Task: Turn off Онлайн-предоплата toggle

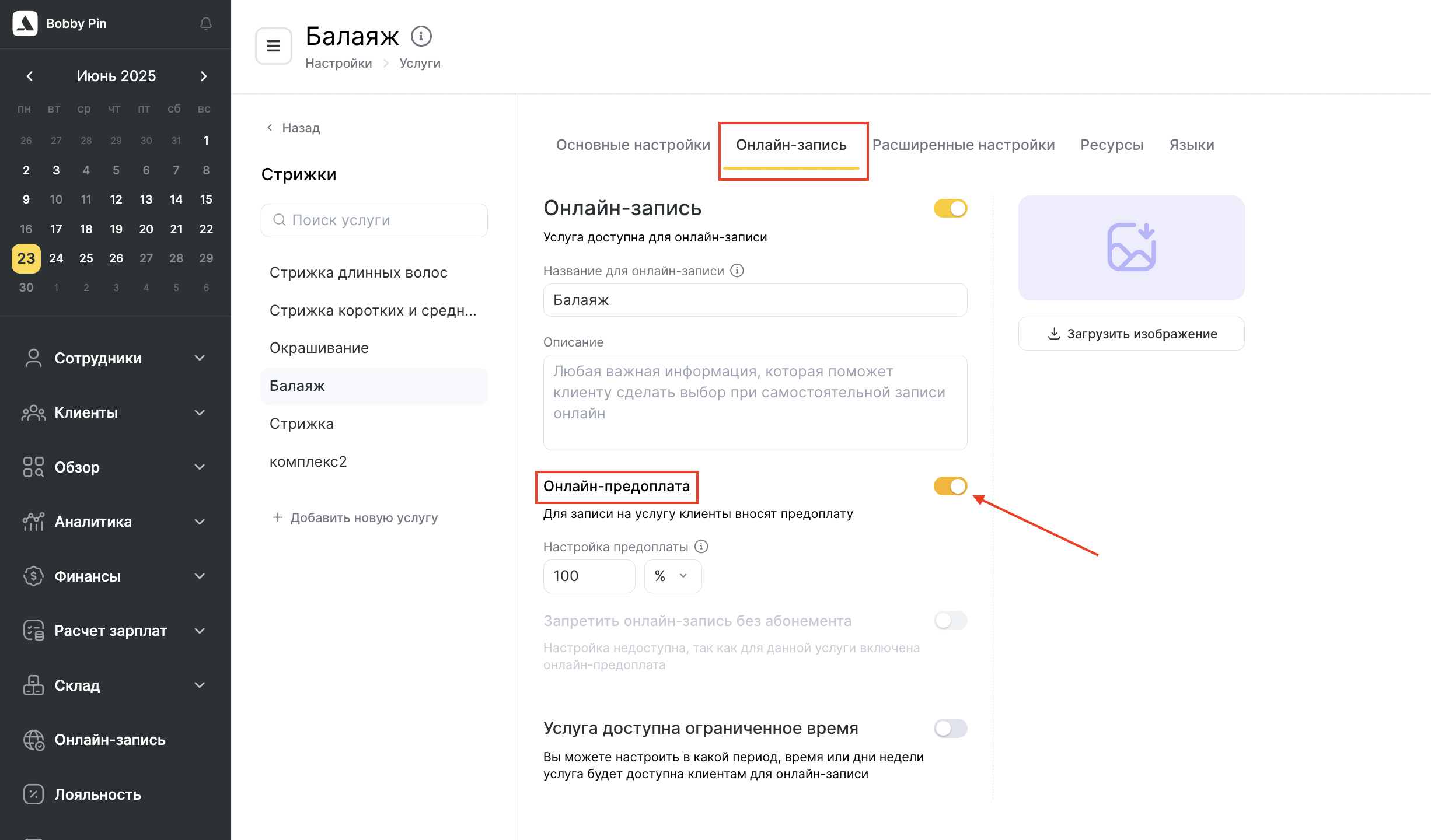Action: pos(950,486)
